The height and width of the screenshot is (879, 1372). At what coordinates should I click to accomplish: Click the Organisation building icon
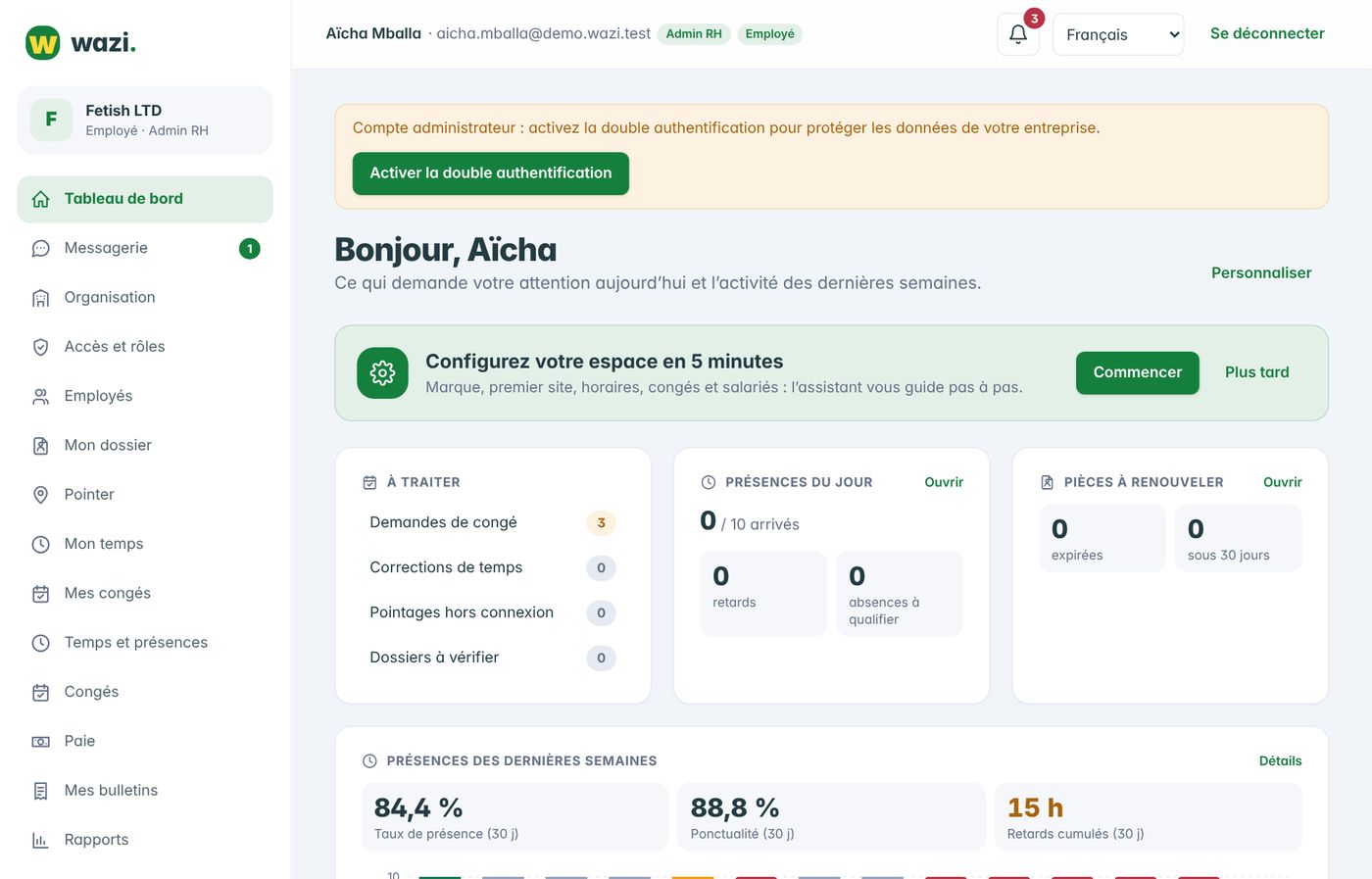(x=40, y=298)
